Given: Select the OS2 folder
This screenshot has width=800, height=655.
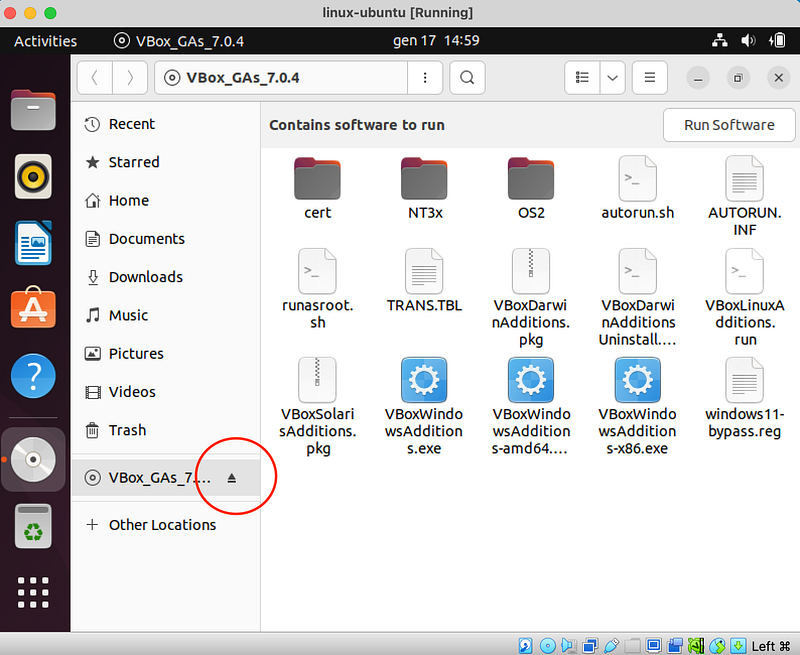Looking at the screenshot, I should pyautogui.click(x=531, y=188).
